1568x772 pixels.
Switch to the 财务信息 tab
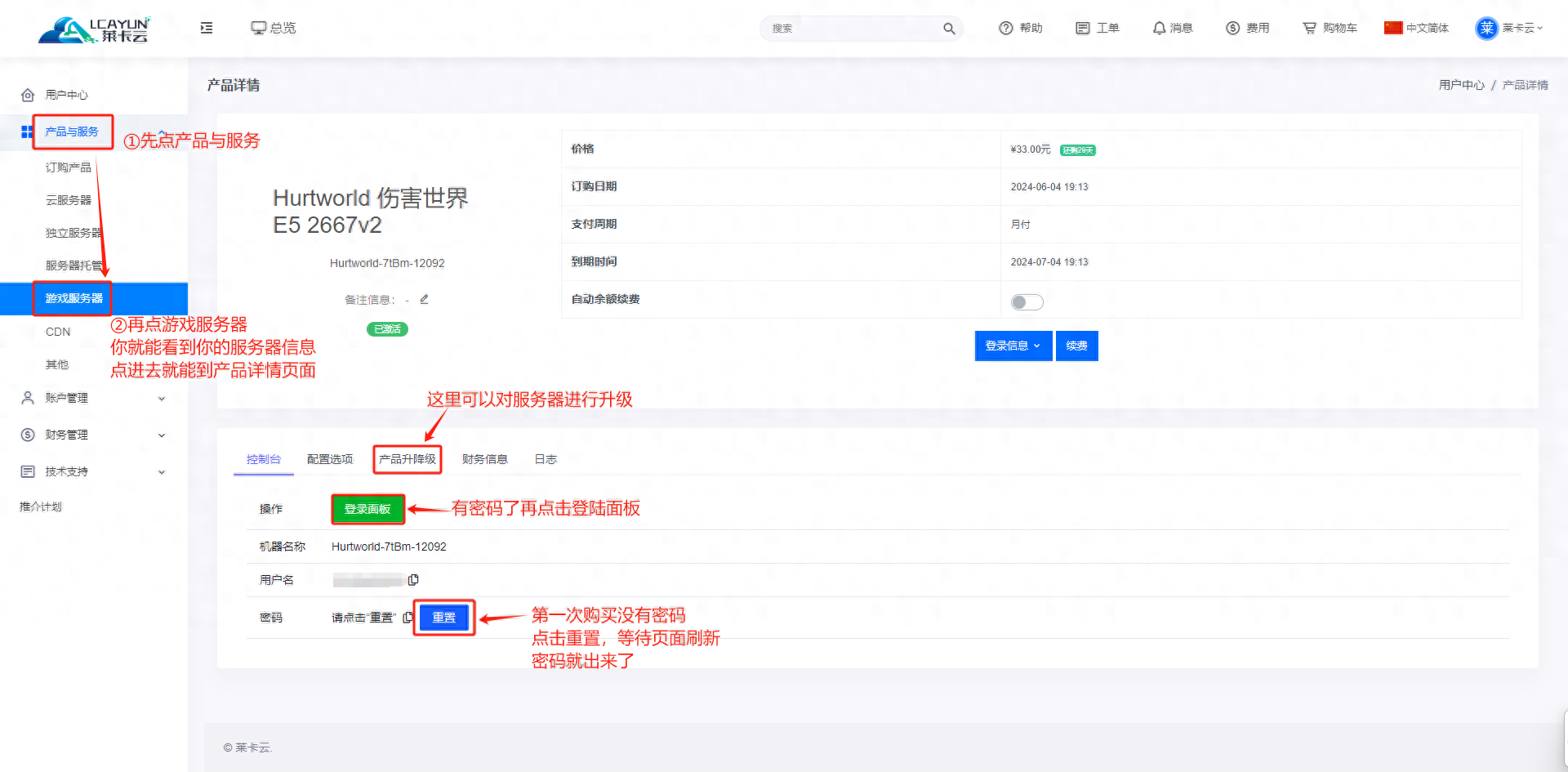click(485, 459)
